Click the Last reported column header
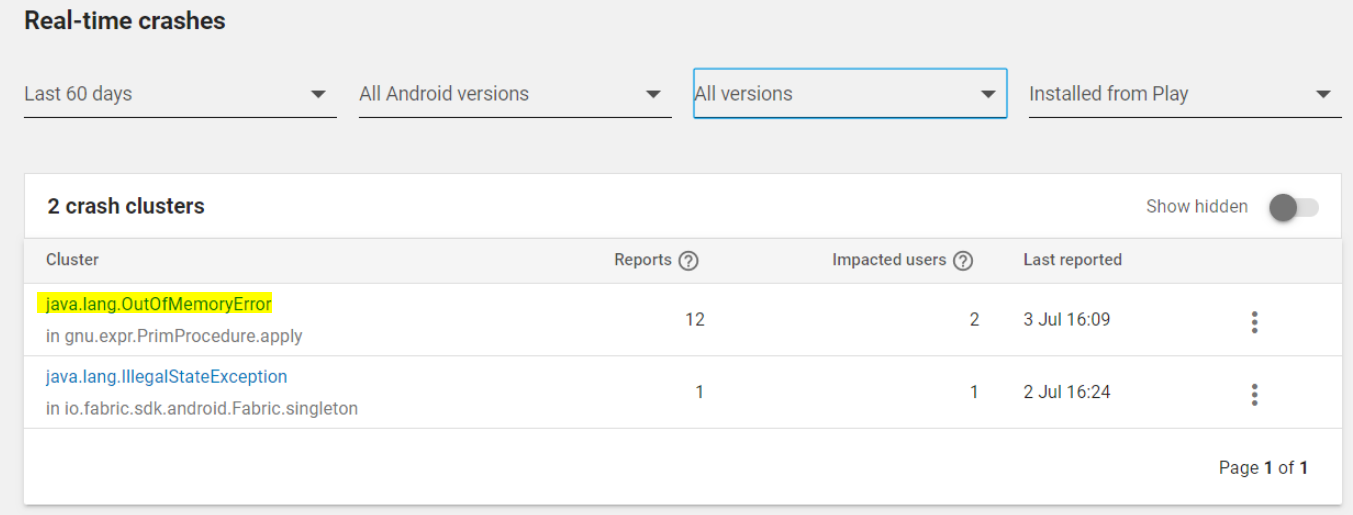 pos(1072,260)
